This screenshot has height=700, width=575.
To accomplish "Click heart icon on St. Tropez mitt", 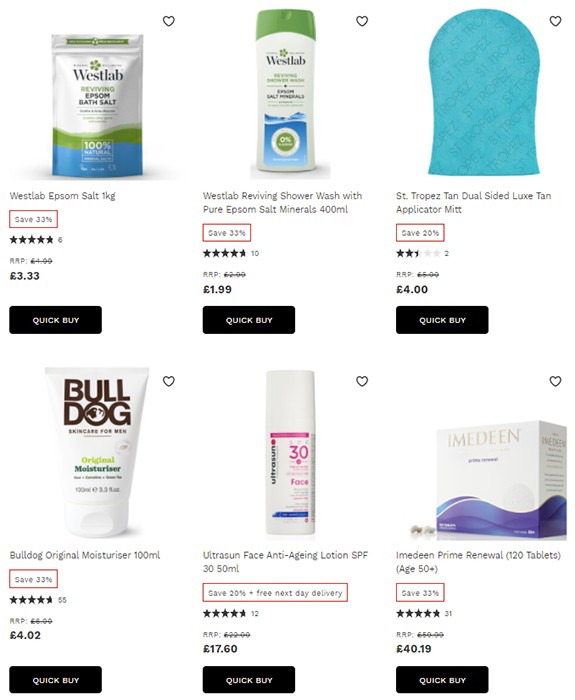I will pos(555,21).
